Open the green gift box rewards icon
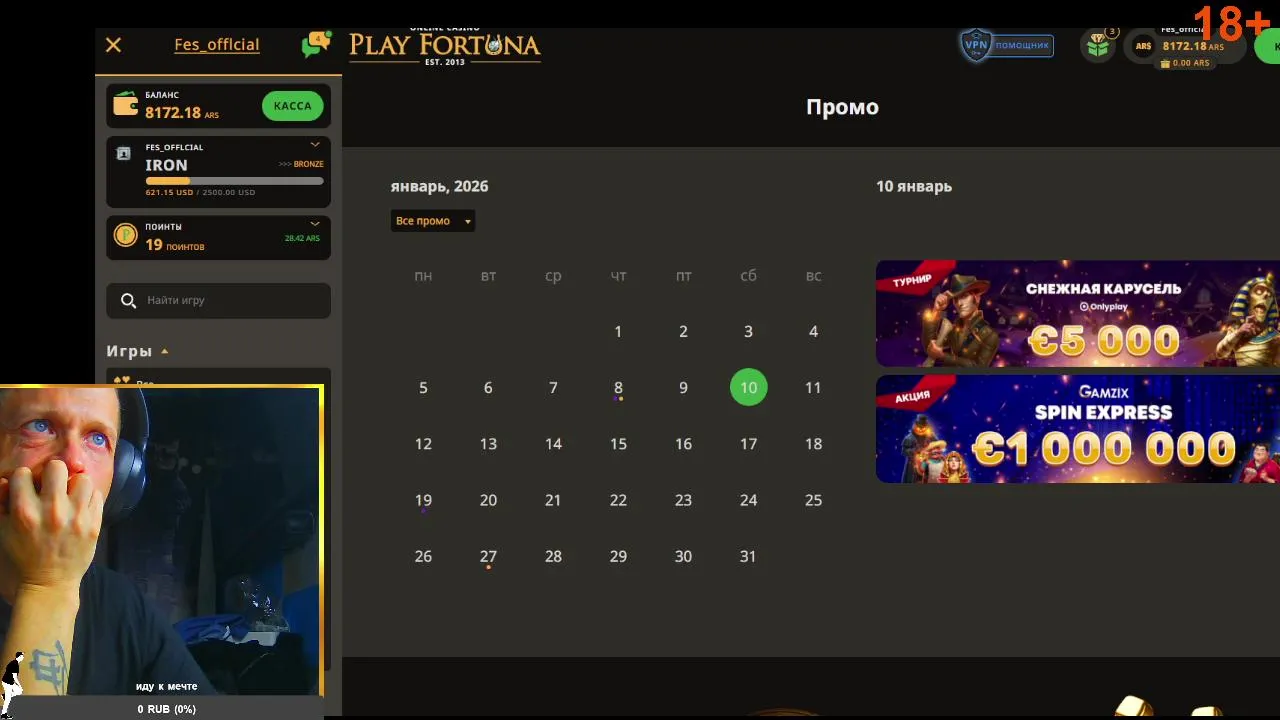This screenshot has height=720, width=1280. coord(1099,45)
